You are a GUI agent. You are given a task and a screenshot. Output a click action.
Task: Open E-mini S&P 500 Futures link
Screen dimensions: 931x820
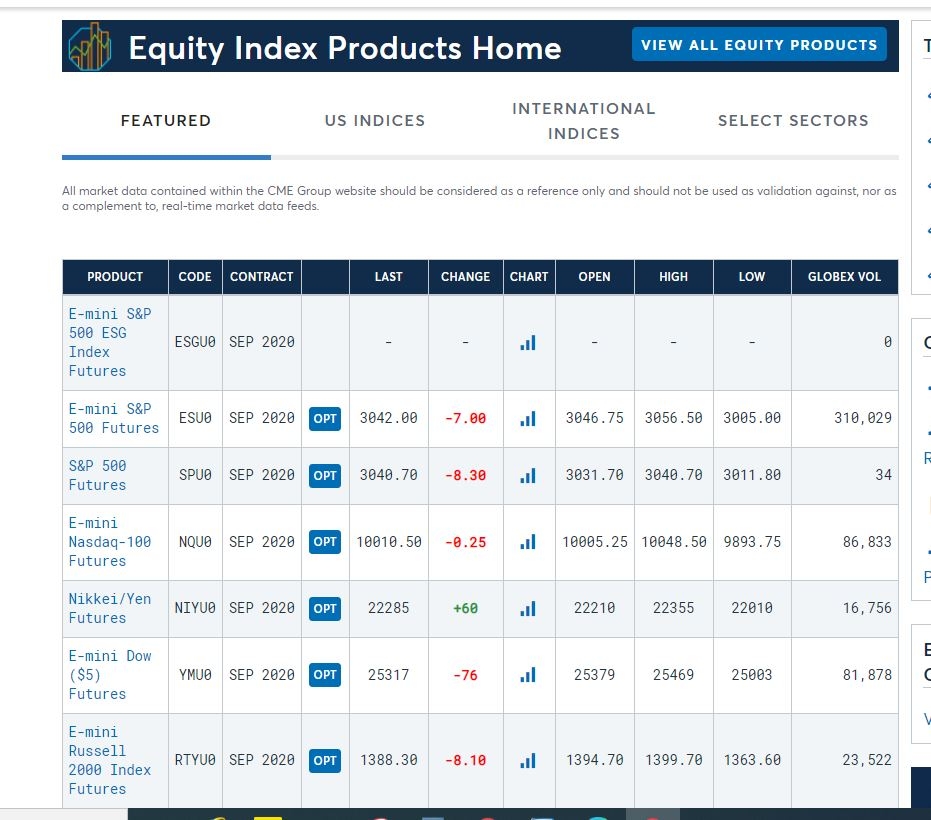click(x=113, y=419)
